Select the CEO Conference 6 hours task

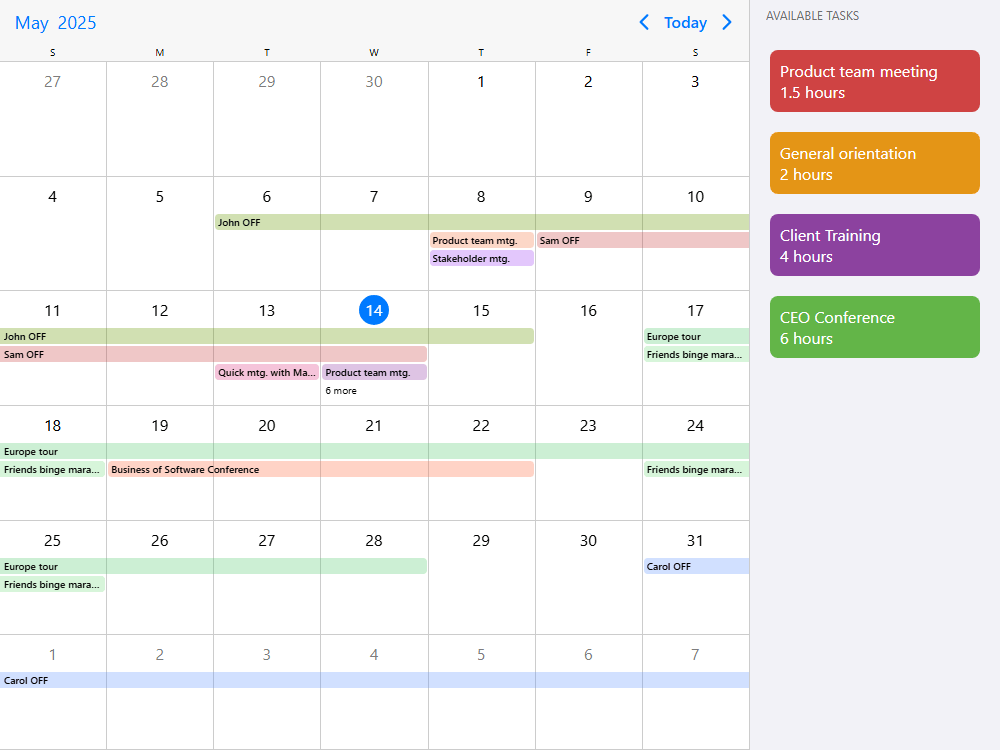coord(874,327)
